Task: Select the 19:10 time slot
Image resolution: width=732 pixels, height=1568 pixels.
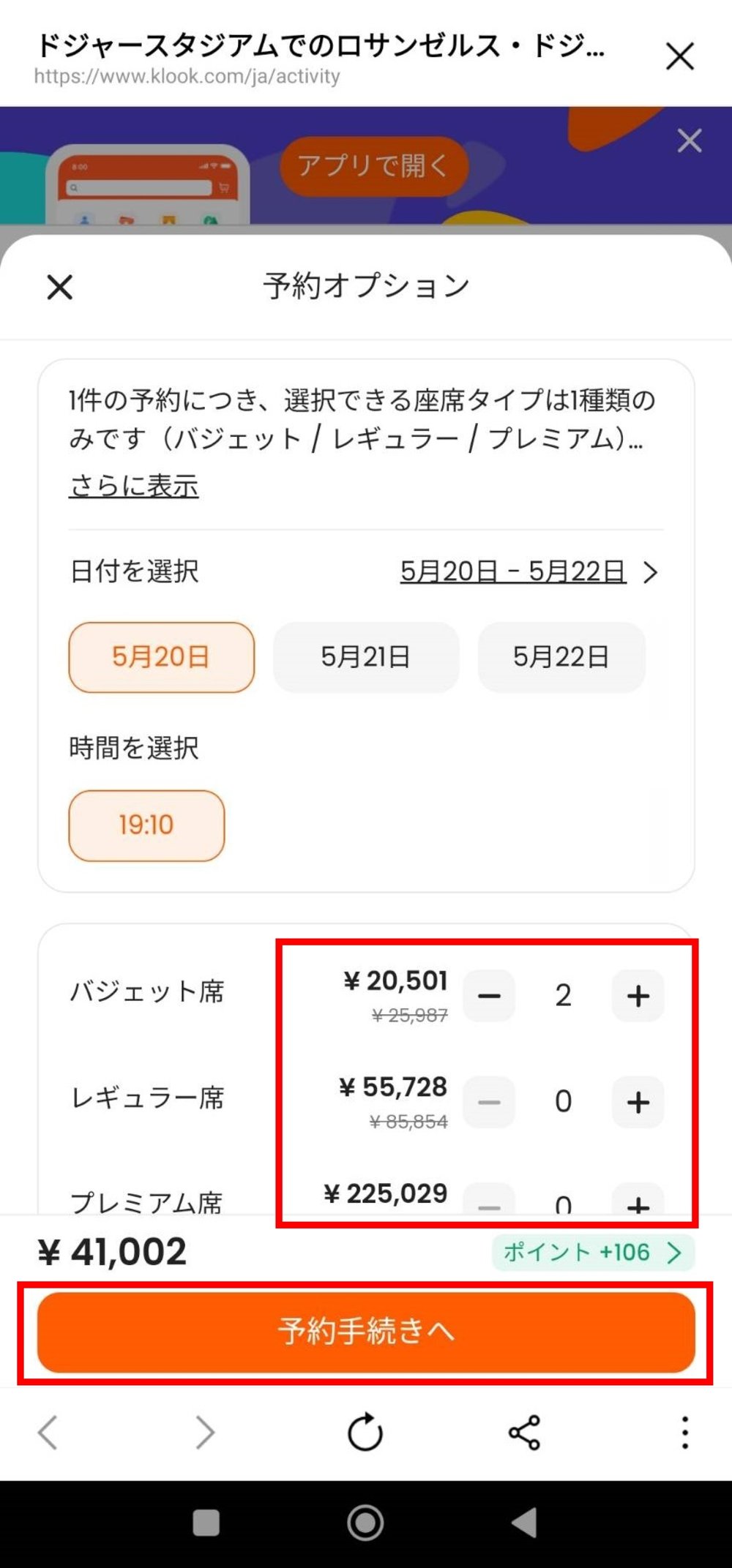Action: [x=146, y=825]
